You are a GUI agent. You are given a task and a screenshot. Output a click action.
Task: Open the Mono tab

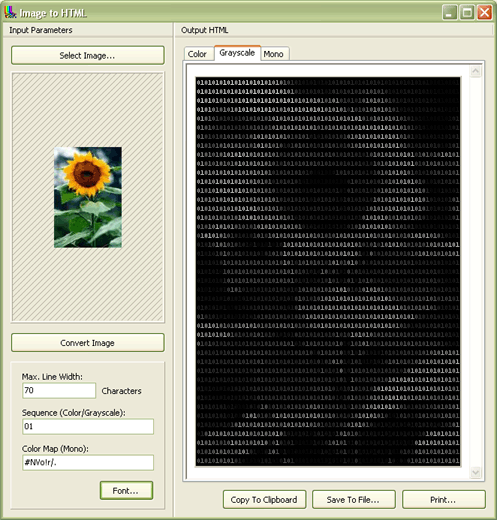click(x=274, y=54)
